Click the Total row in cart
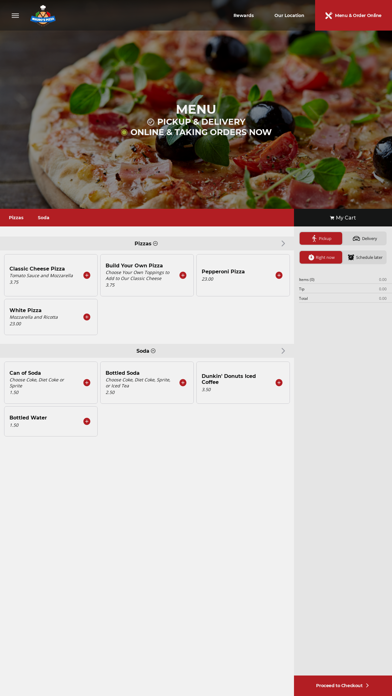The width and height of the screenshot is (392, 696). [x=343, y=298]
